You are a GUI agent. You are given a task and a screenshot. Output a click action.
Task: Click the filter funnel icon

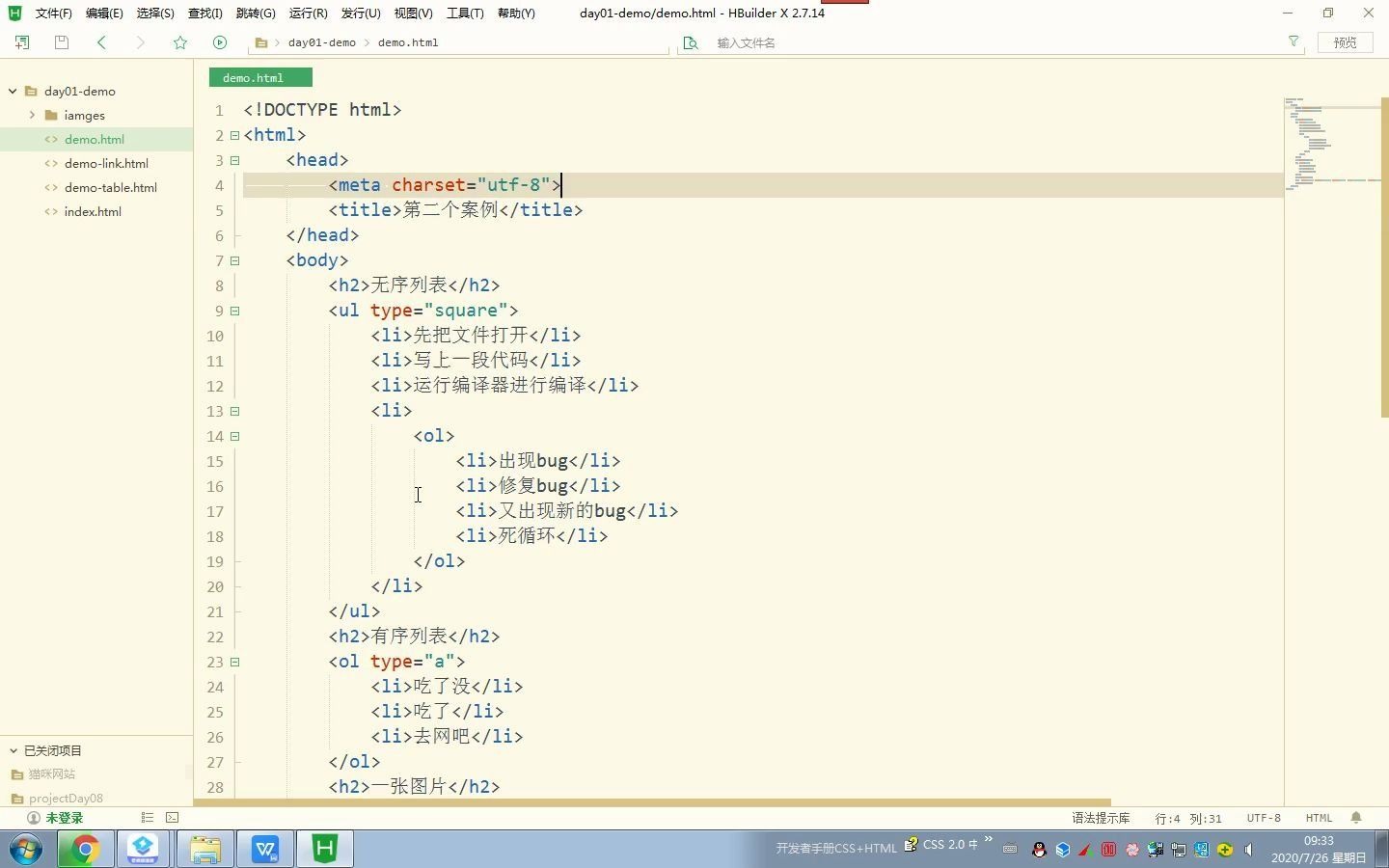tap(1294, 41)
